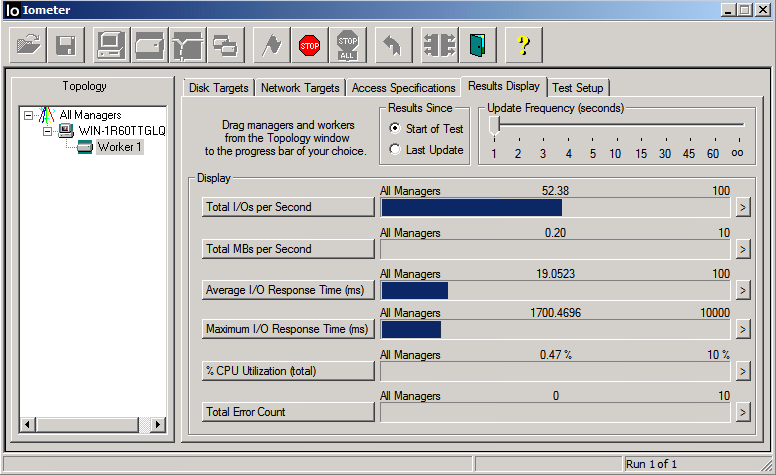
Task: Maximize the Iometer window
Action: point(744,10)
